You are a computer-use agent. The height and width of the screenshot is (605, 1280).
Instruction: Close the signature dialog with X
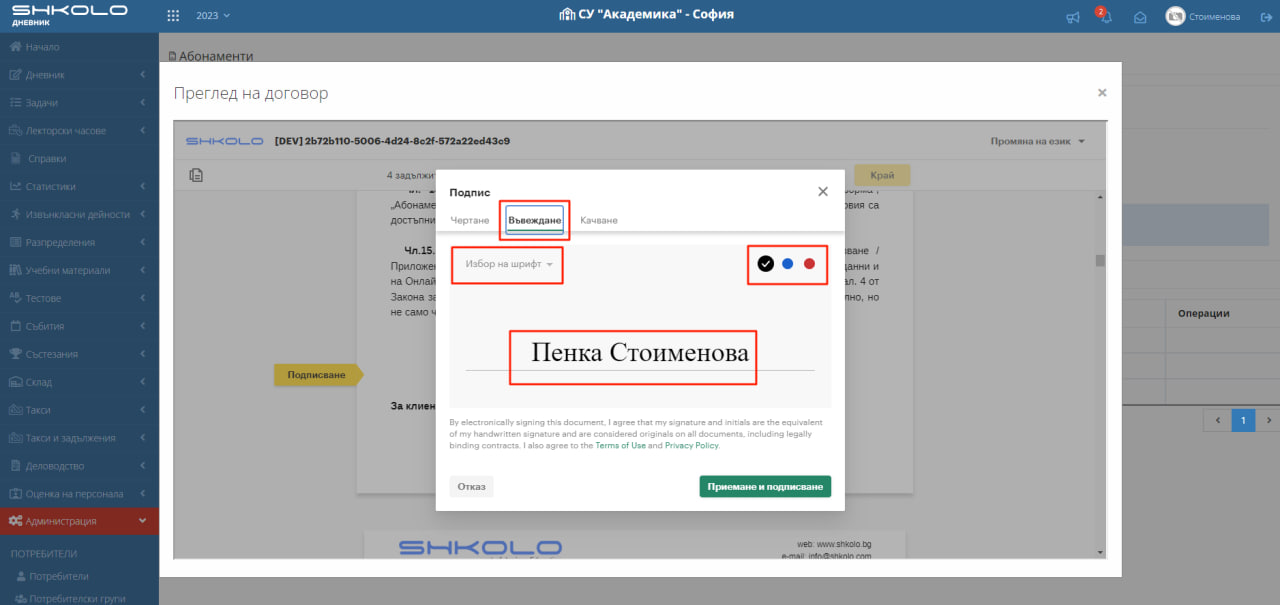[x=822, y=191]
